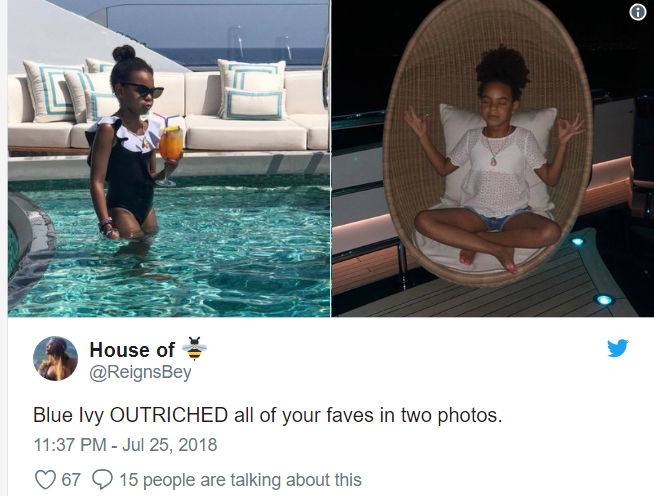Click the tweet text about Blue Ivy

coord(267,415)
